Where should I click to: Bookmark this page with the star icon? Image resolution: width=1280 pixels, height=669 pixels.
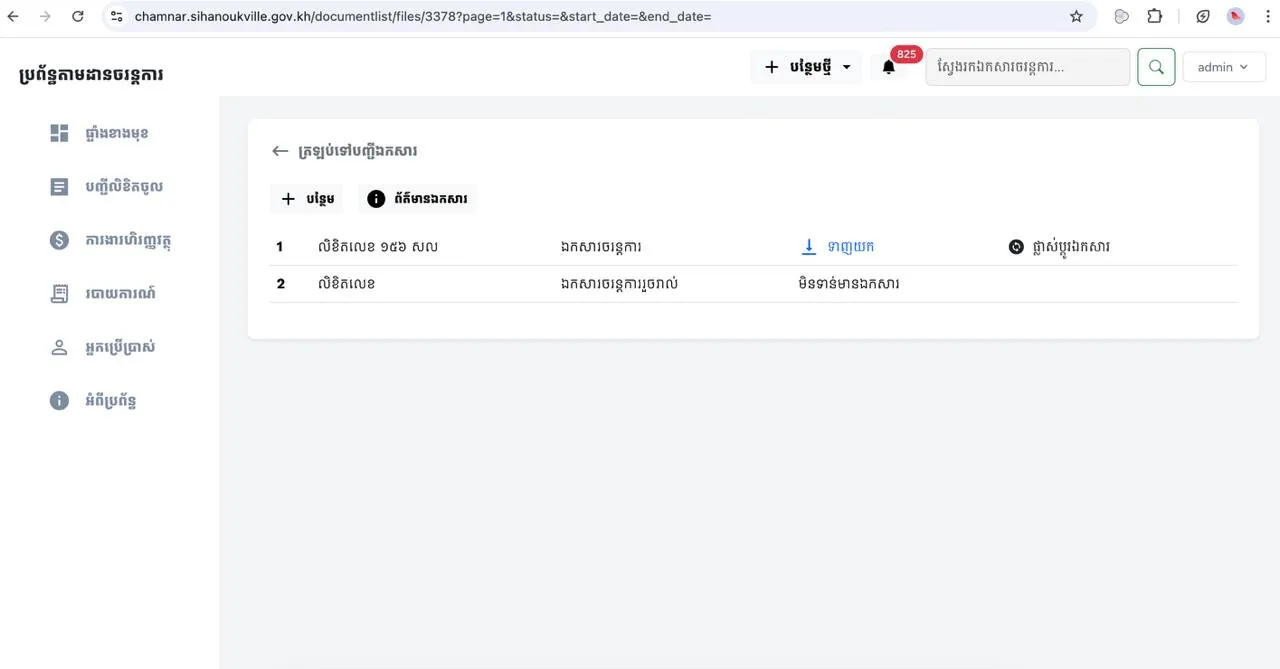[x=1076, y=16]
